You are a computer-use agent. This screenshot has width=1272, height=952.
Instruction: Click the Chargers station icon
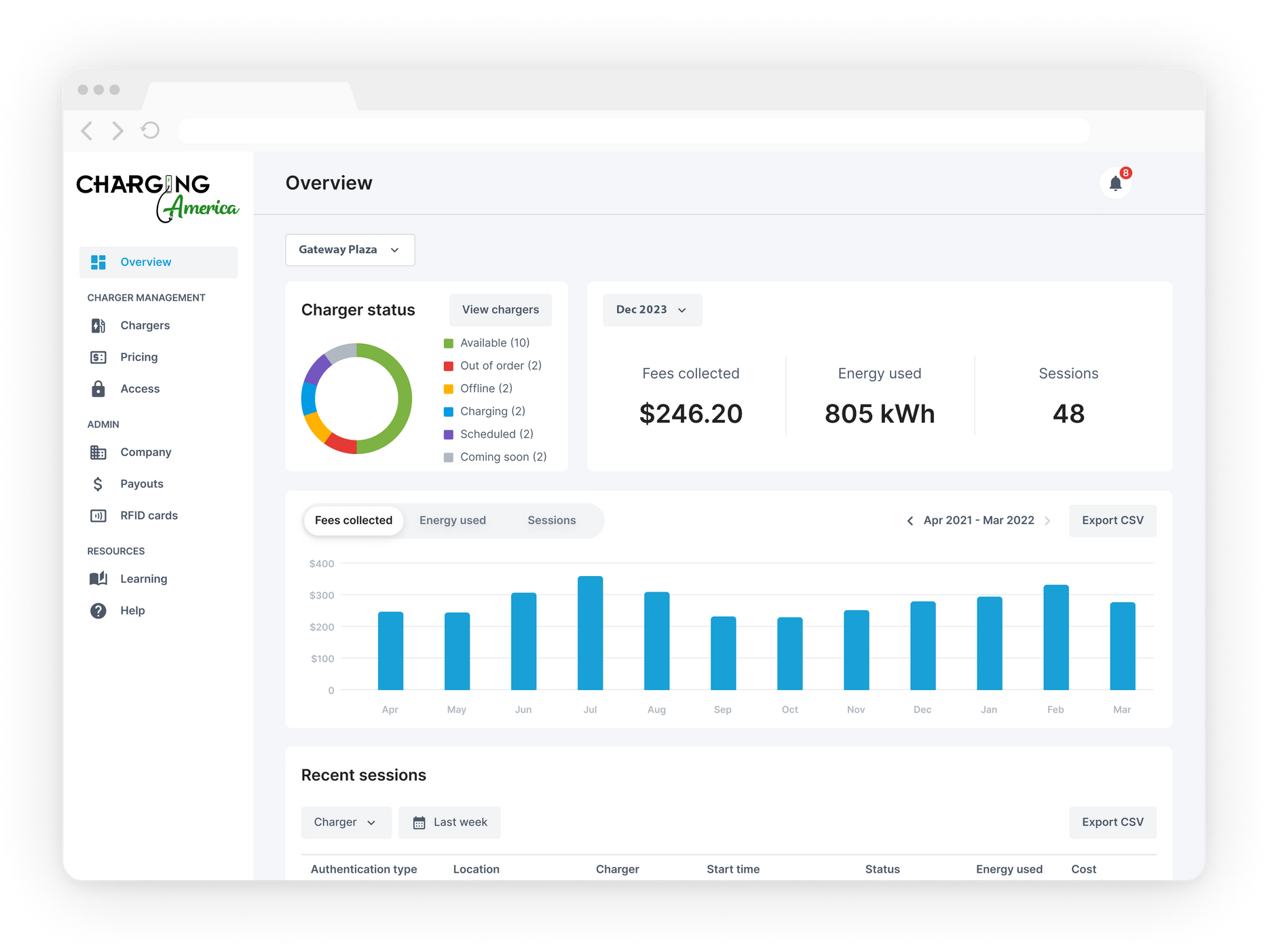tap(98, 326)
